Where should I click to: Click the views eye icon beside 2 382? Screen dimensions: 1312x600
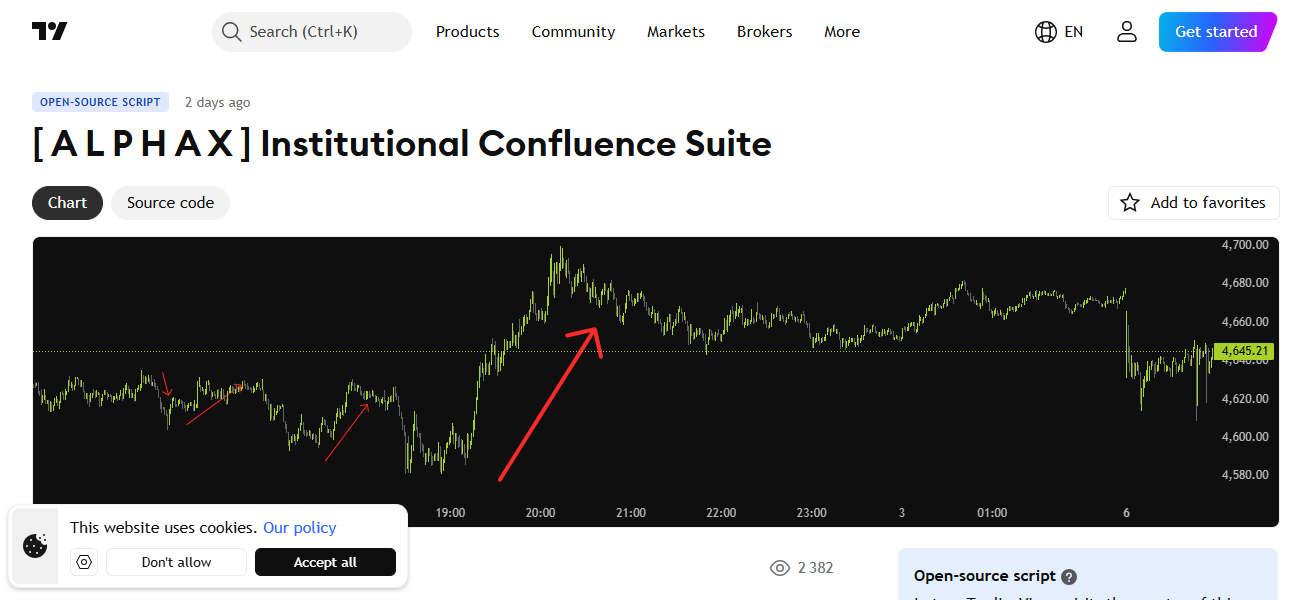pyautogui.click(x=780, y=567)
